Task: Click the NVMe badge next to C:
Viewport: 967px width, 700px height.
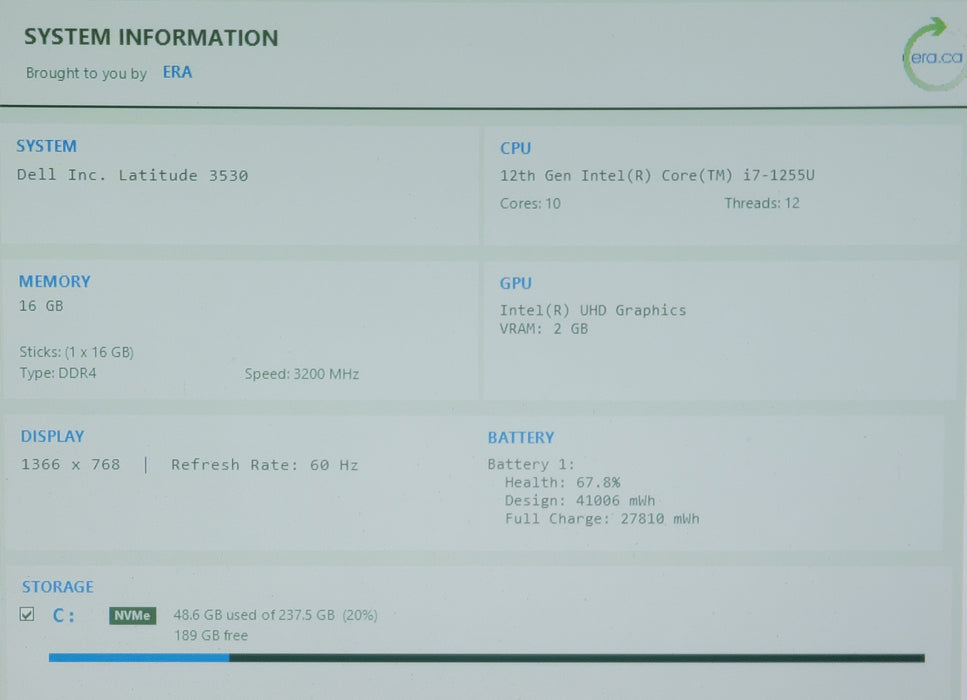Action: tap(132, 616)
